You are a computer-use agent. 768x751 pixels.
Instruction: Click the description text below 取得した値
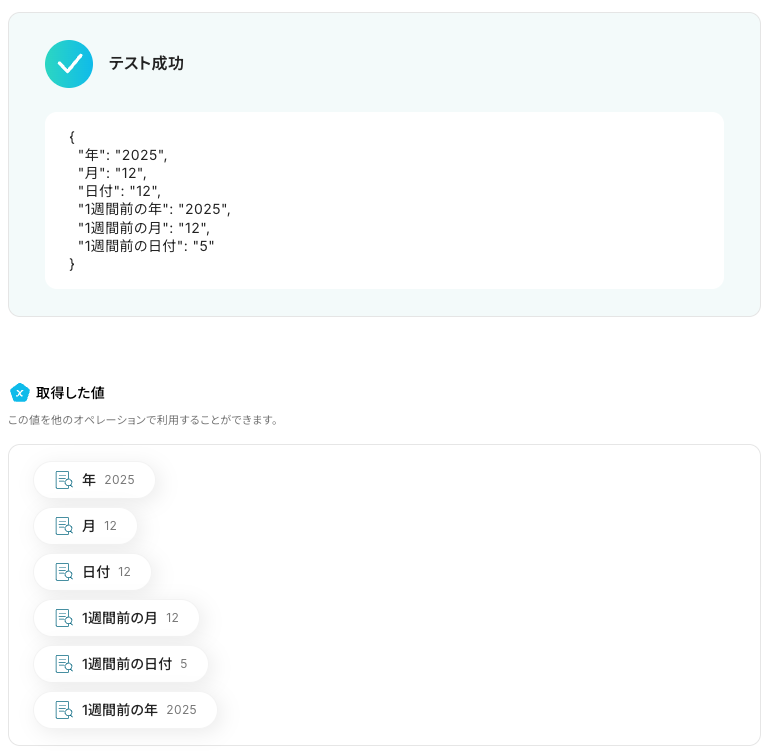(143, 420)
